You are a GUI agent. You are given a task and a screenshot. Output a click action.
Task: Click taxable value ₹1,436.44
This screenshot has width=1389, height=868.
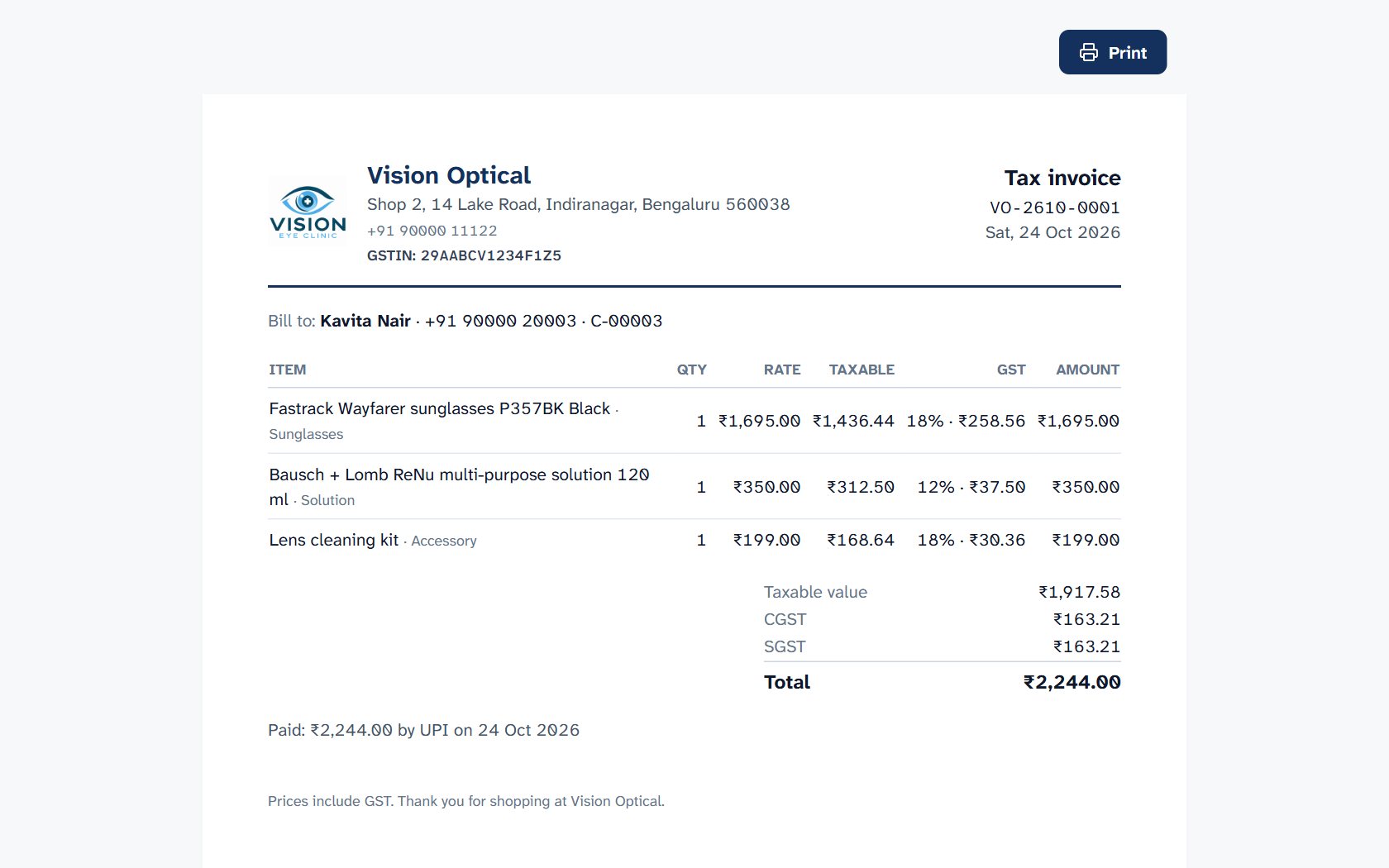click(853, 421)
